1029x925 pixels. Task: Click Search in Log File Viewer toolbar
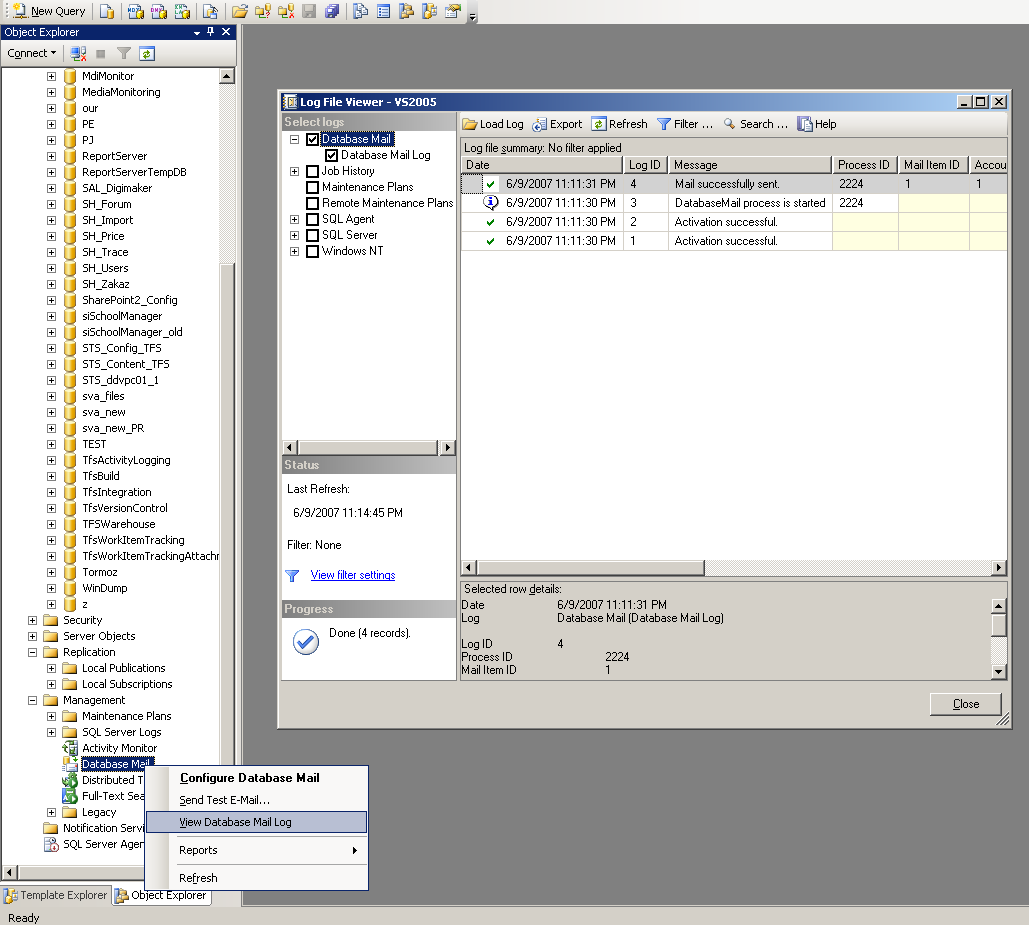pos(755,124)
